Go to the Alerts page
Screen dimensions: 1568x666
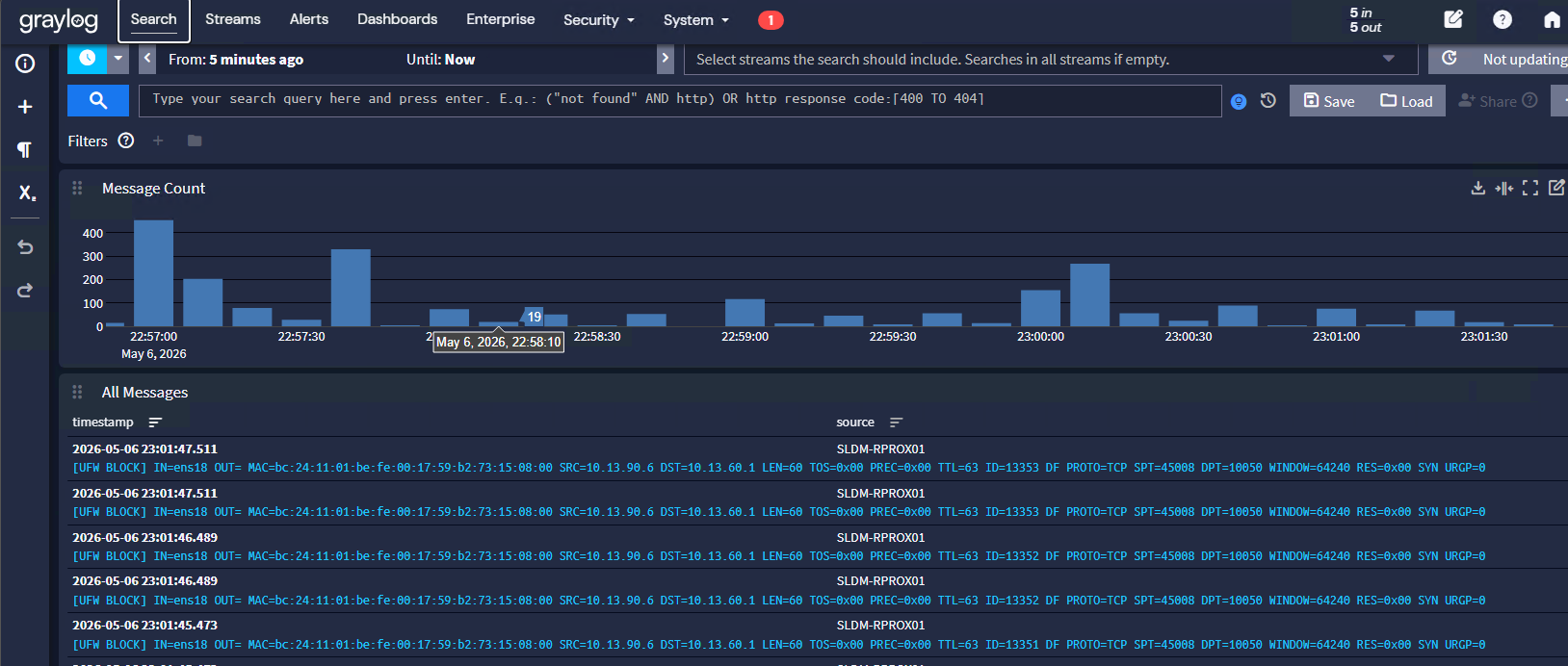pyautogui.click(x=309, y=19)
